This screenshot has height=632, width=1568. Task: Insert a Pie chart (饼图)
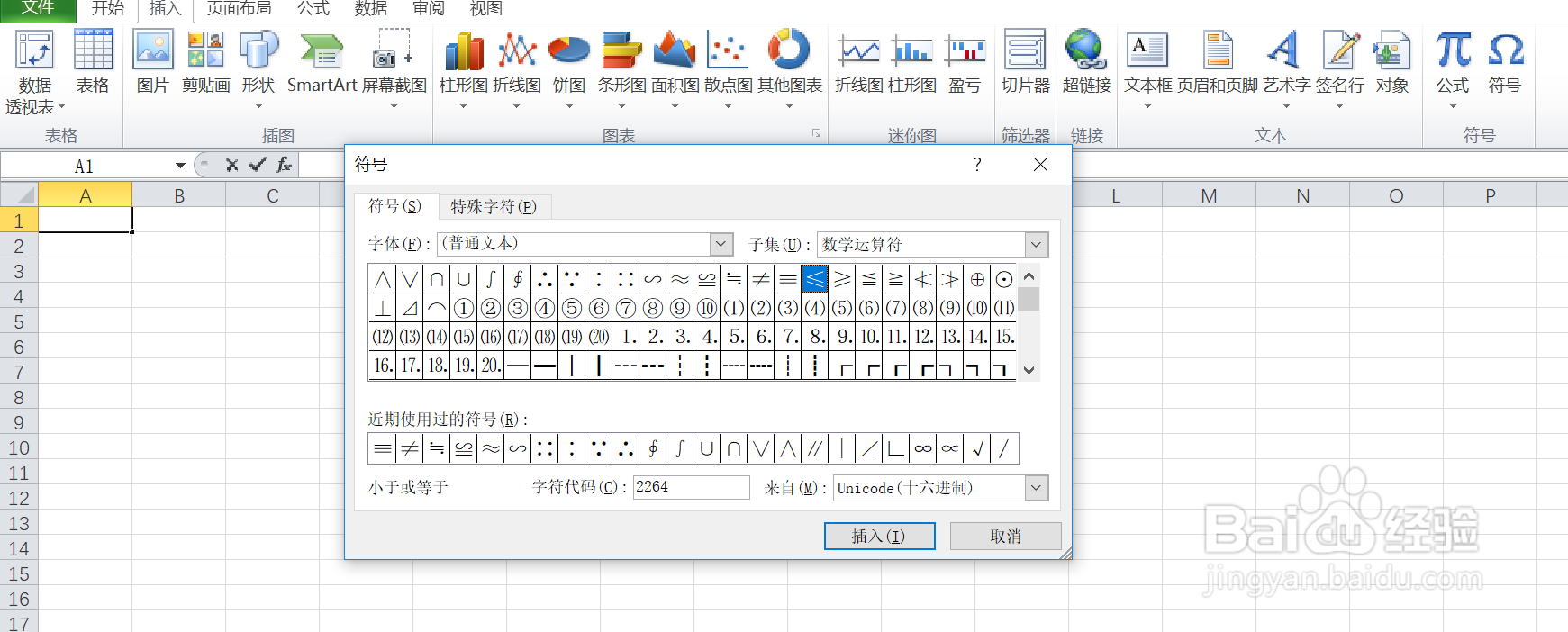(x=569, y=70)
